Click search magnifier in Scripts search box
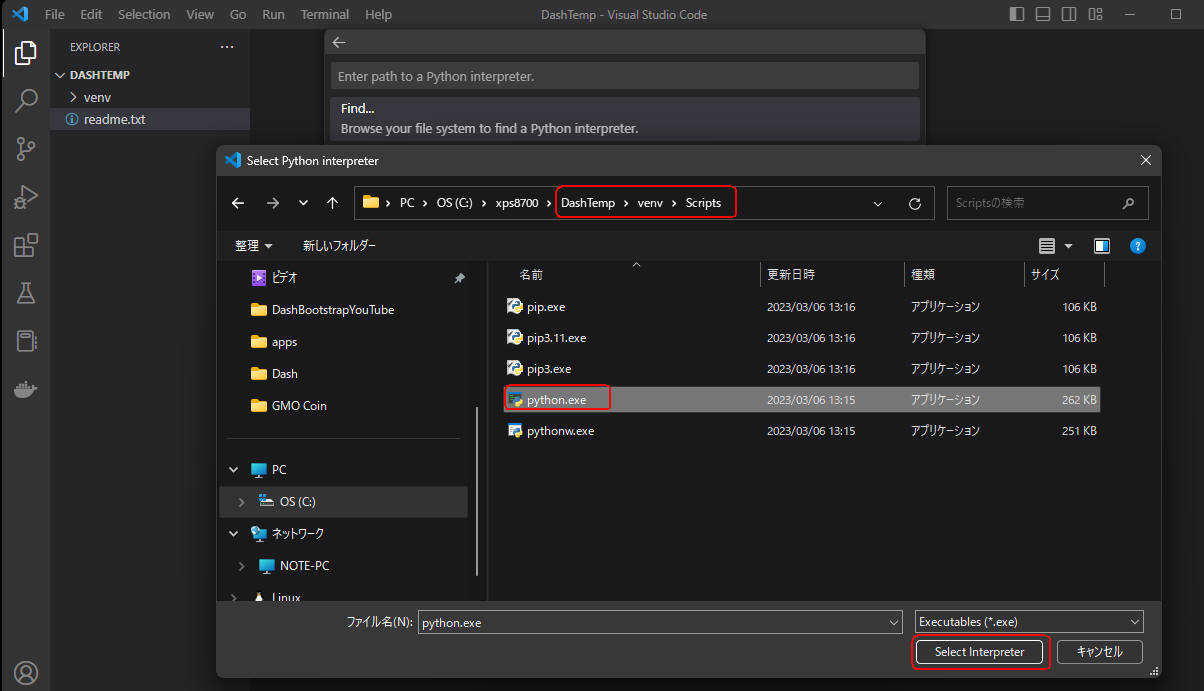Image resolution: width=1204 pixels, height=691 pixels. pos(1129,203)
